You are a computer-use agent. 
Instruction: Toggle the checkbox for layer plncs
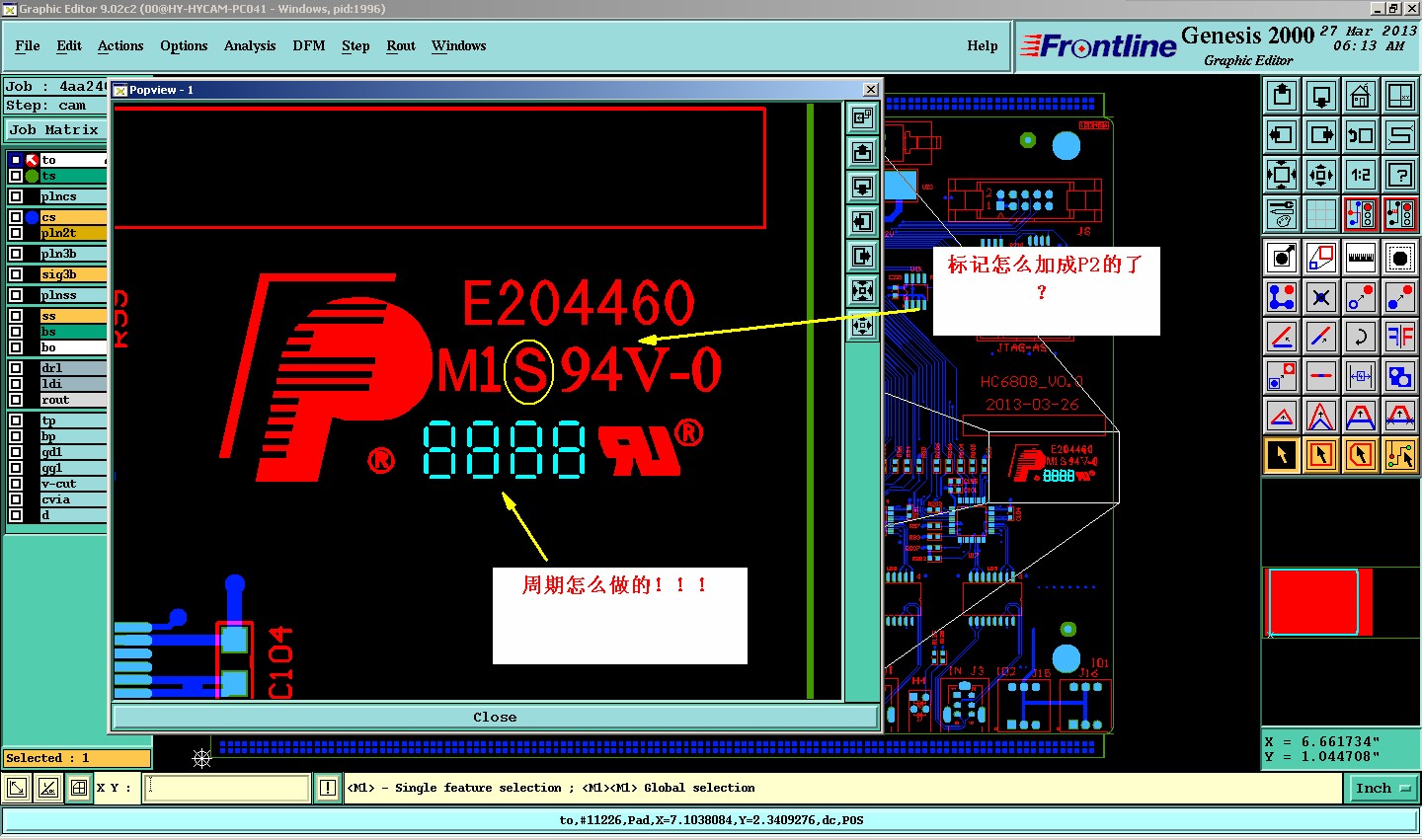16,196
